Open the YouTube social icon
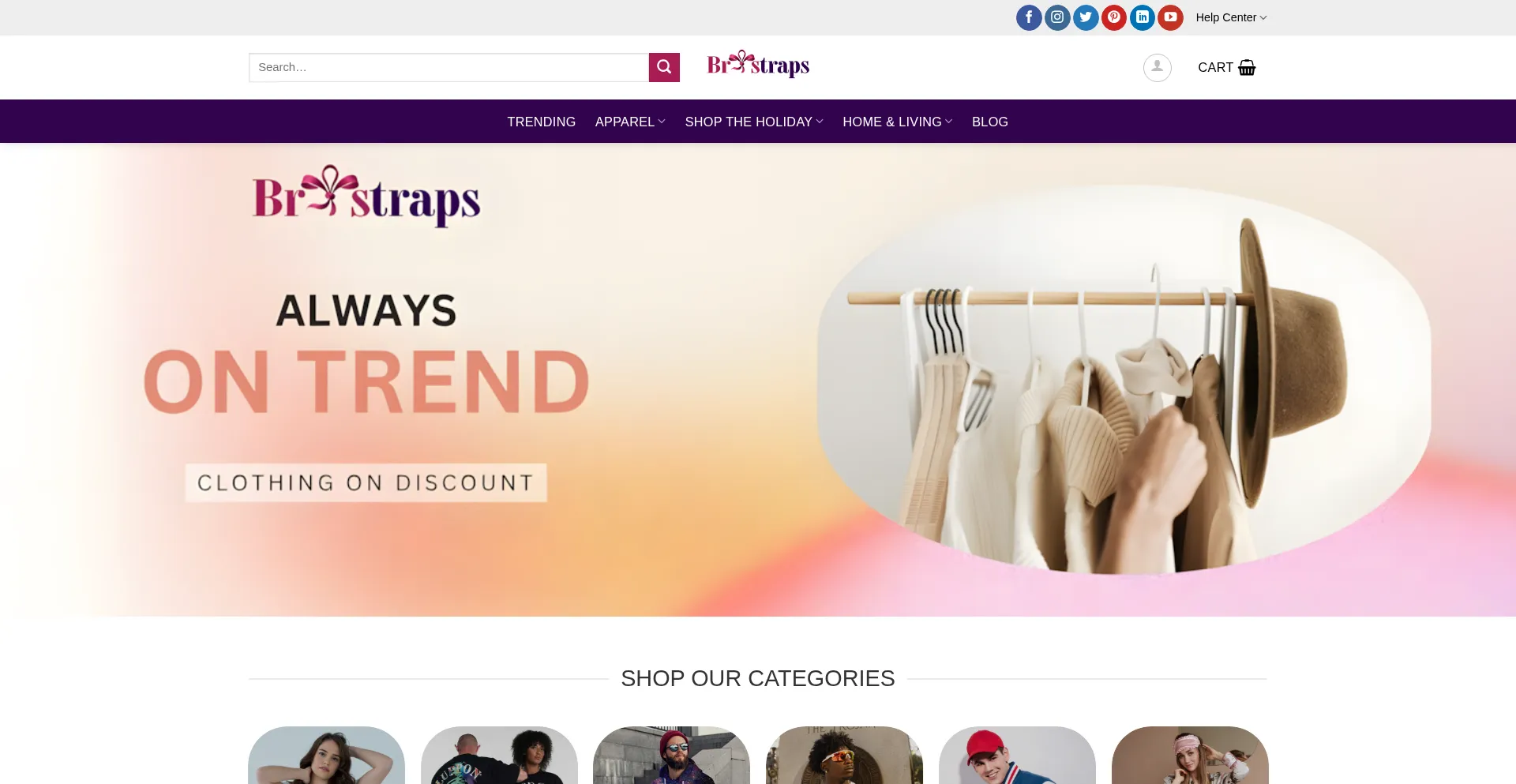The height and width of the screenshot is (784, 1516). 1171,17
